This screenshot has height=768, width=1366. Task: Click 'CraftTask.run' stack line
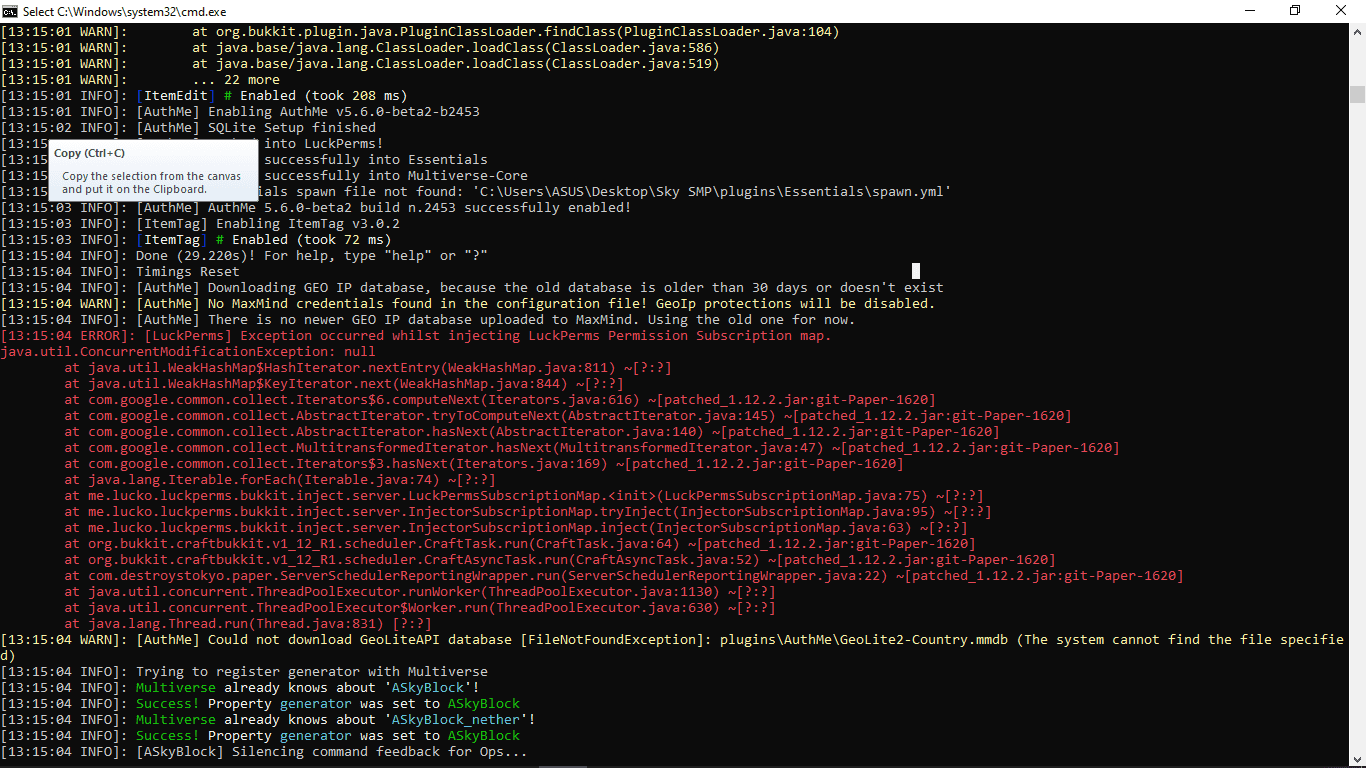[x=520, y=544]
